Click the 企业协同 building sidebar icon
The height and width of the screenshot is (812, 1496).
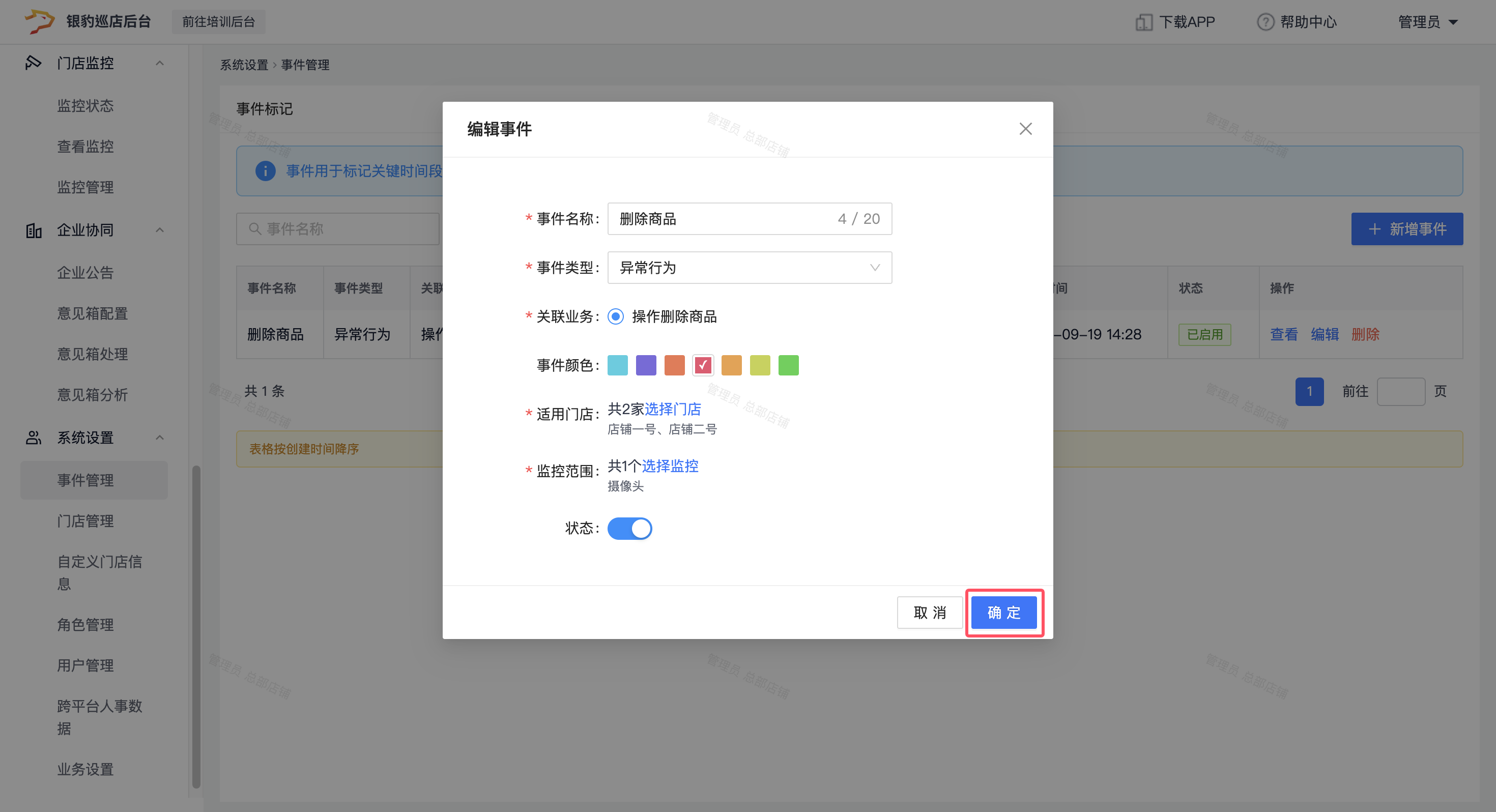coord(33,230)
